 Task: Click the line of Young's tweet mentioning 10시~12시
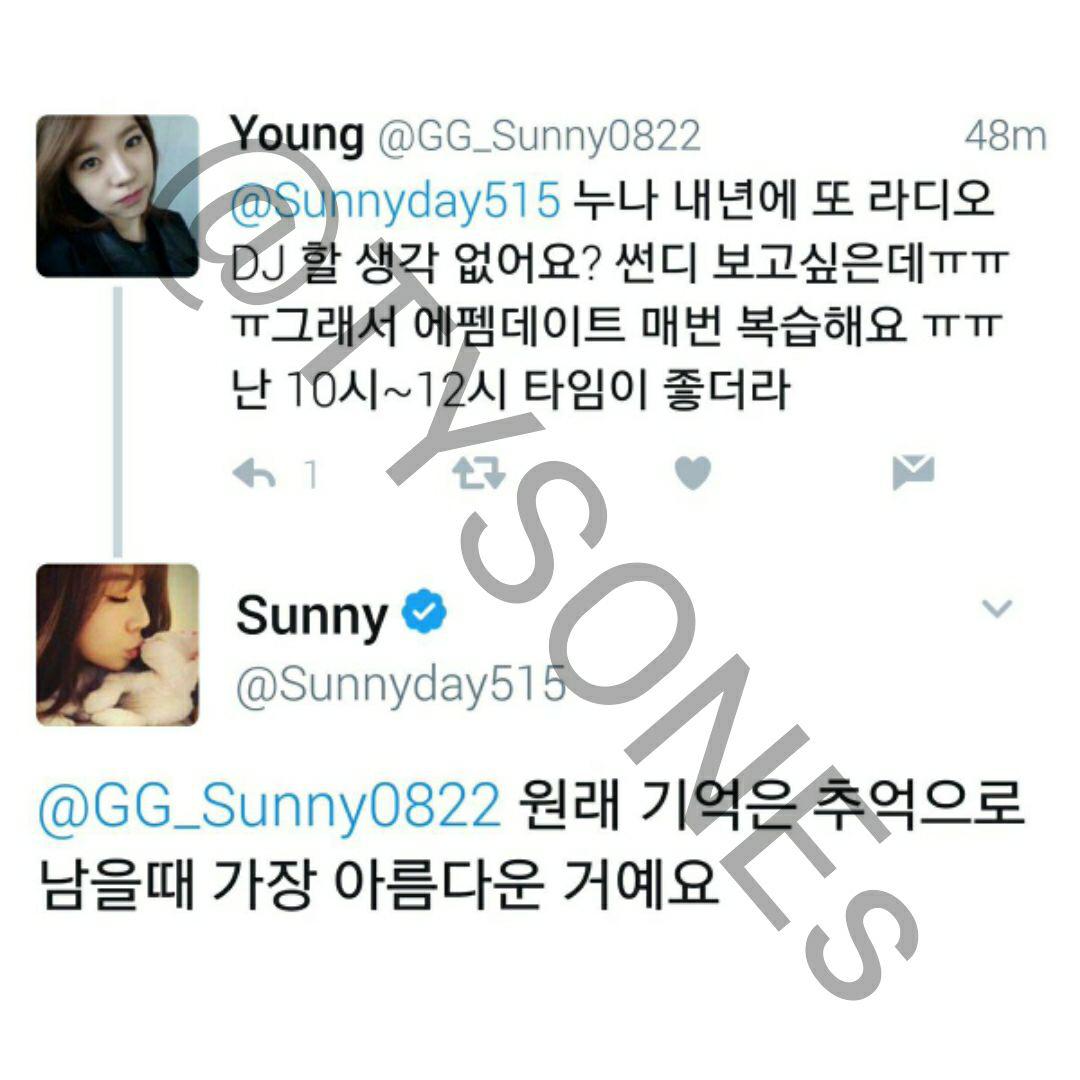pos(510,390)
